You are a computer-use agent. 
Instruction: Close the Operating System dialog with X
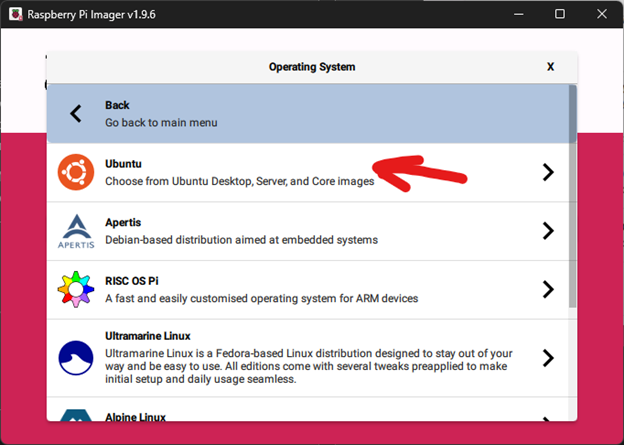pos(550,66)
